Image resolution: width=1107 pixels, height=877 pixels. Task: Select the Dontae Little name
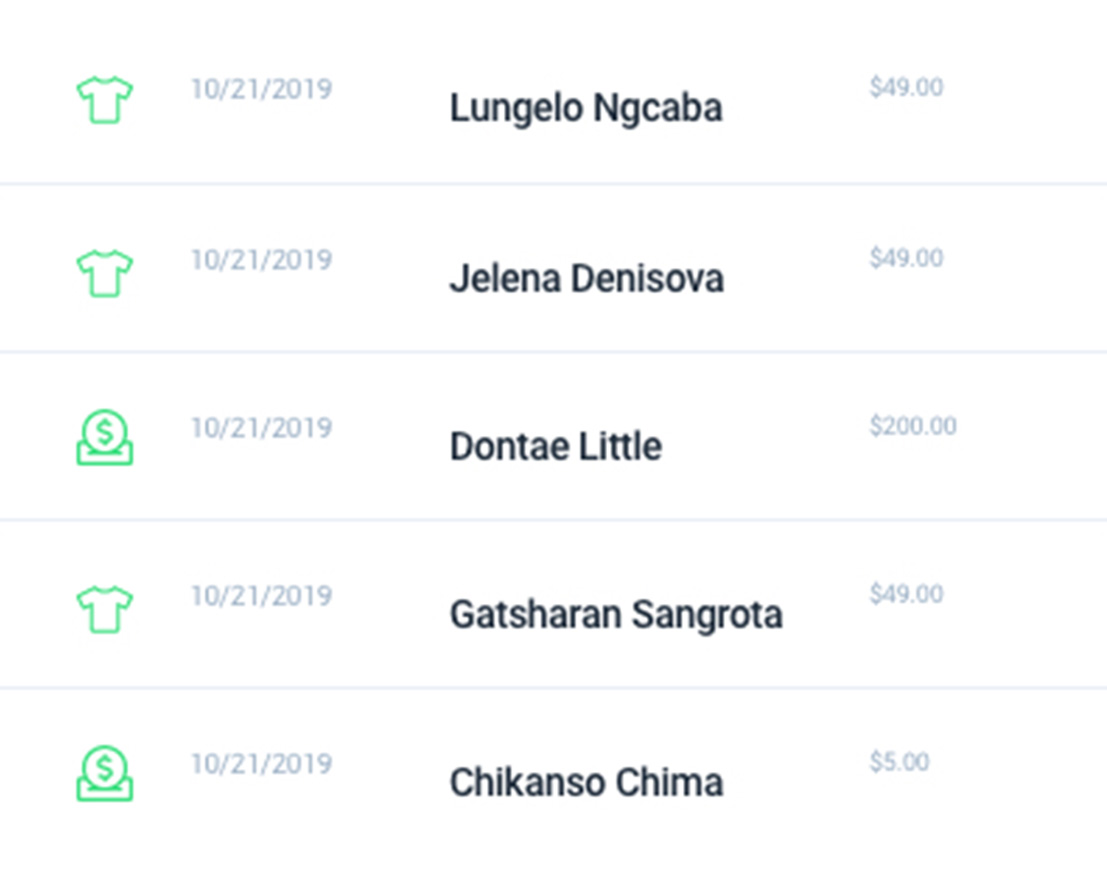click(556, 446)
